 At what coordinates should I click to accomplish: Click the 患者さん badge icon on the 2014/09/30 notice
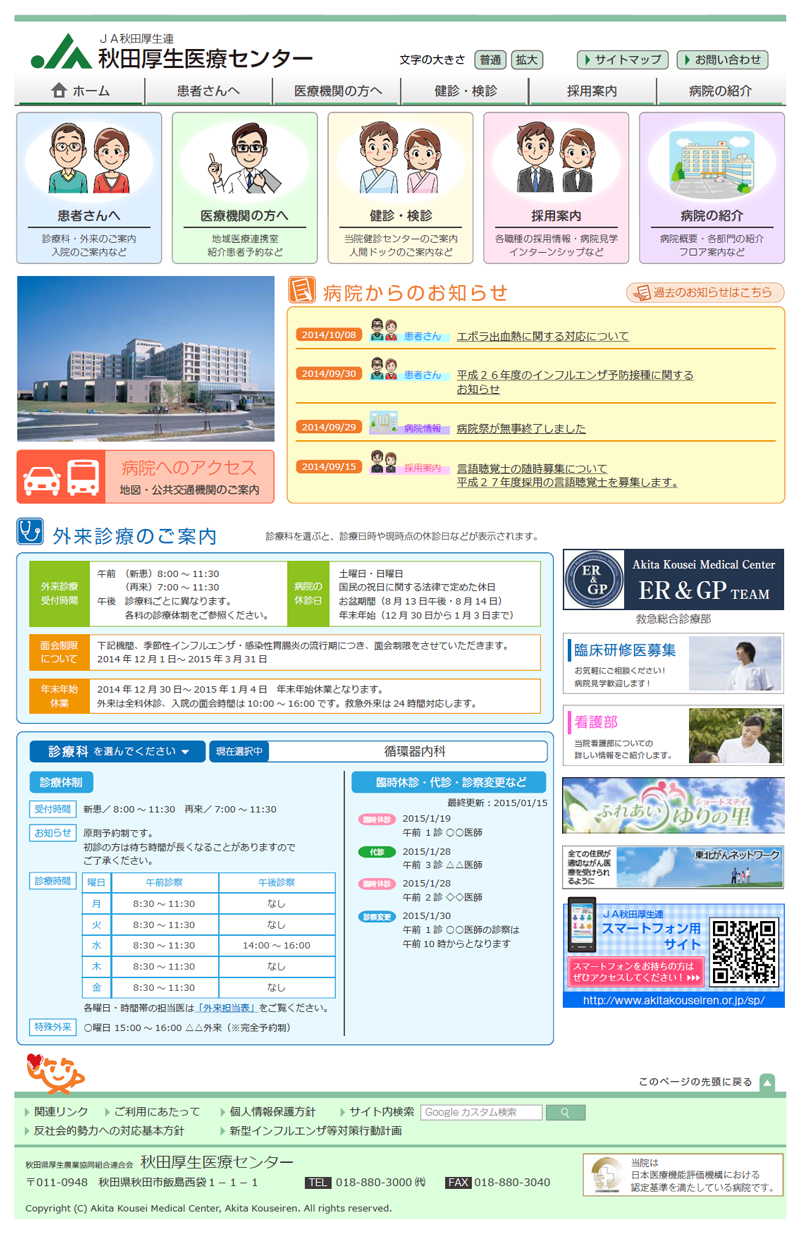pyautogui.click(x=384, y=369)
